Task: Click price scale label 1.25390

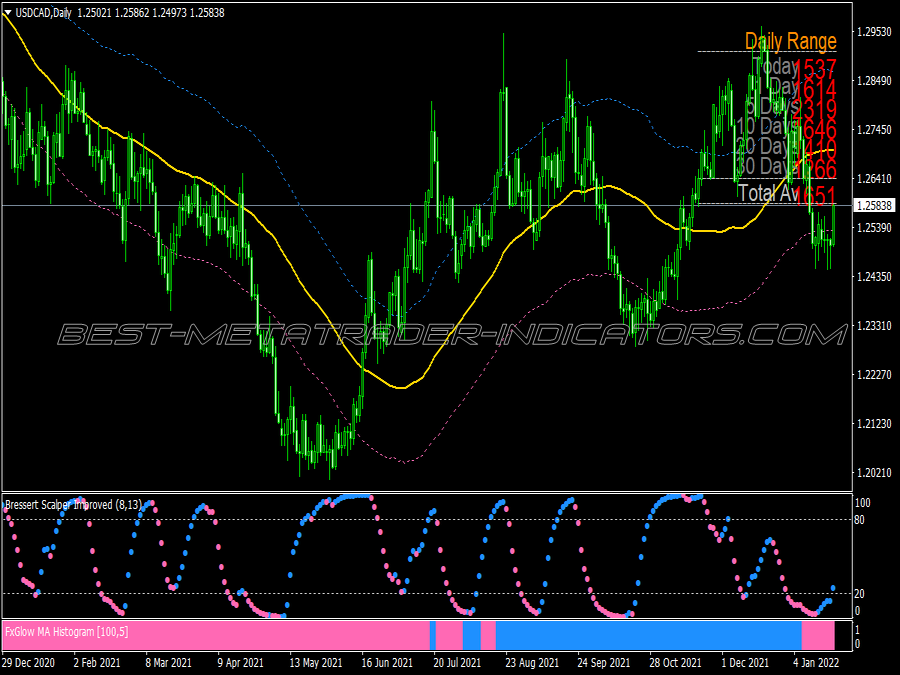Action: (x=874, y=228)
